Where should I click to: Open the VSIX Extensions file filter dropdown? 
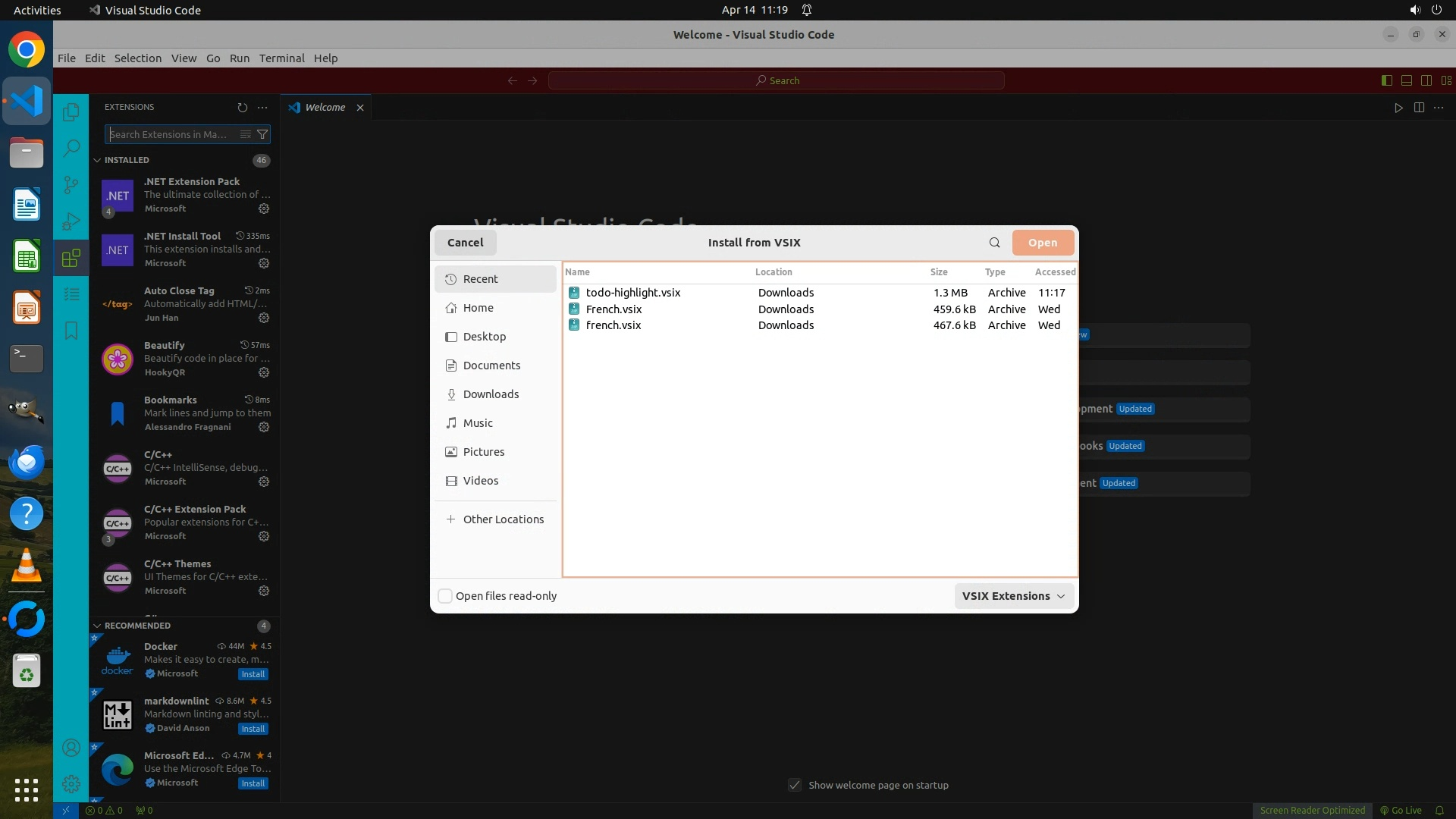pyautogui.click(x=1013, y=596)
